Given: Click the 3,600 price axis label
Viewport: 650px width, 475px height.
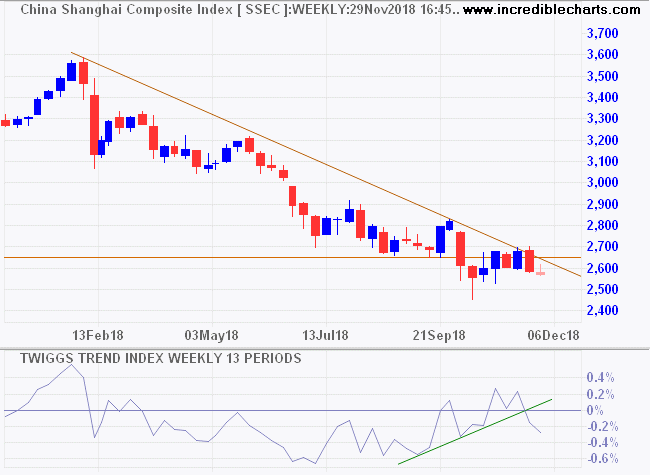Looking at the screenshot, I should coord(602,54).
